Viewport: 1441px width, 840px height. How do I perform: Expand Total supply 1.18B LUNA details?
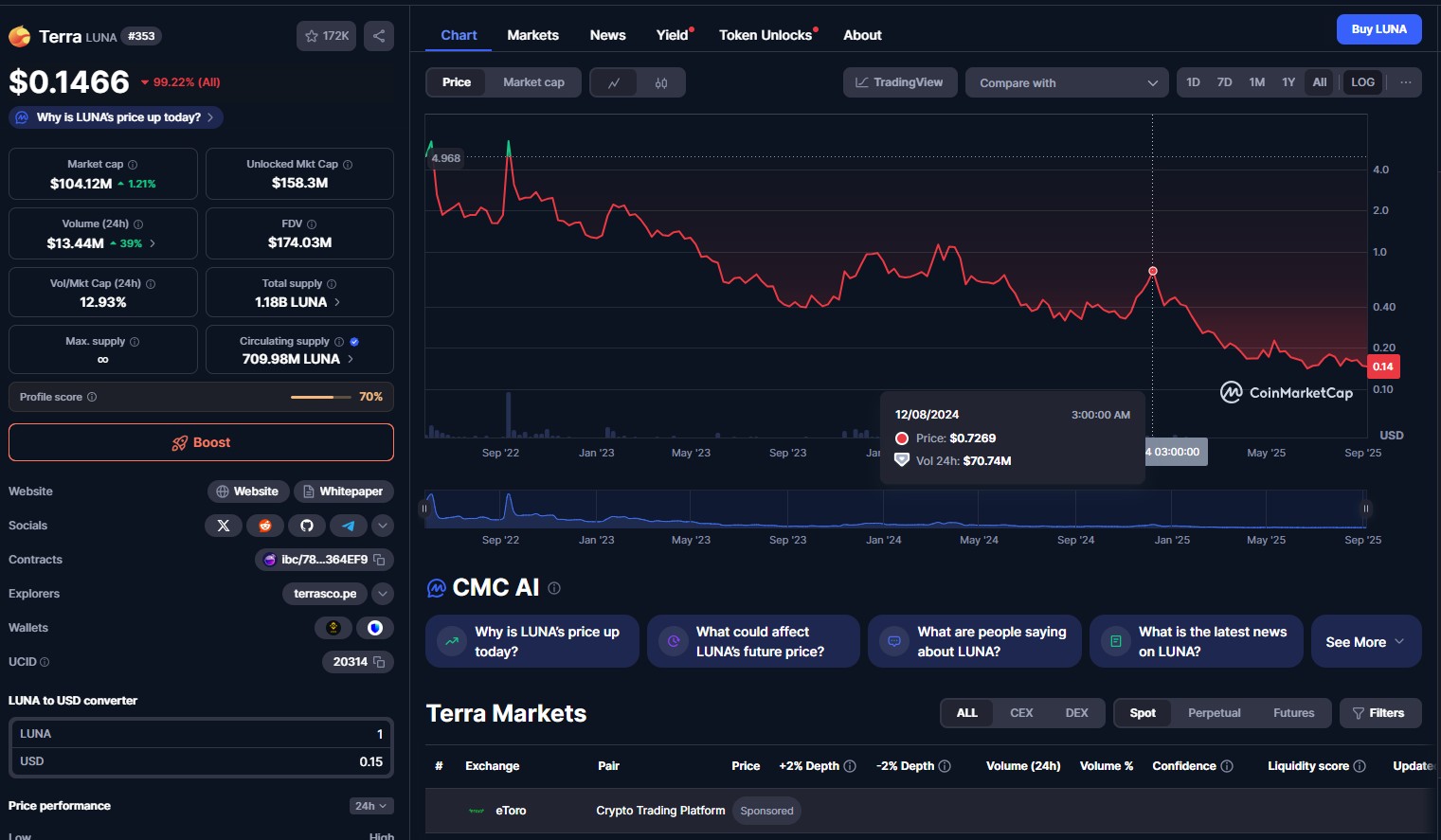tap(337, 302)
